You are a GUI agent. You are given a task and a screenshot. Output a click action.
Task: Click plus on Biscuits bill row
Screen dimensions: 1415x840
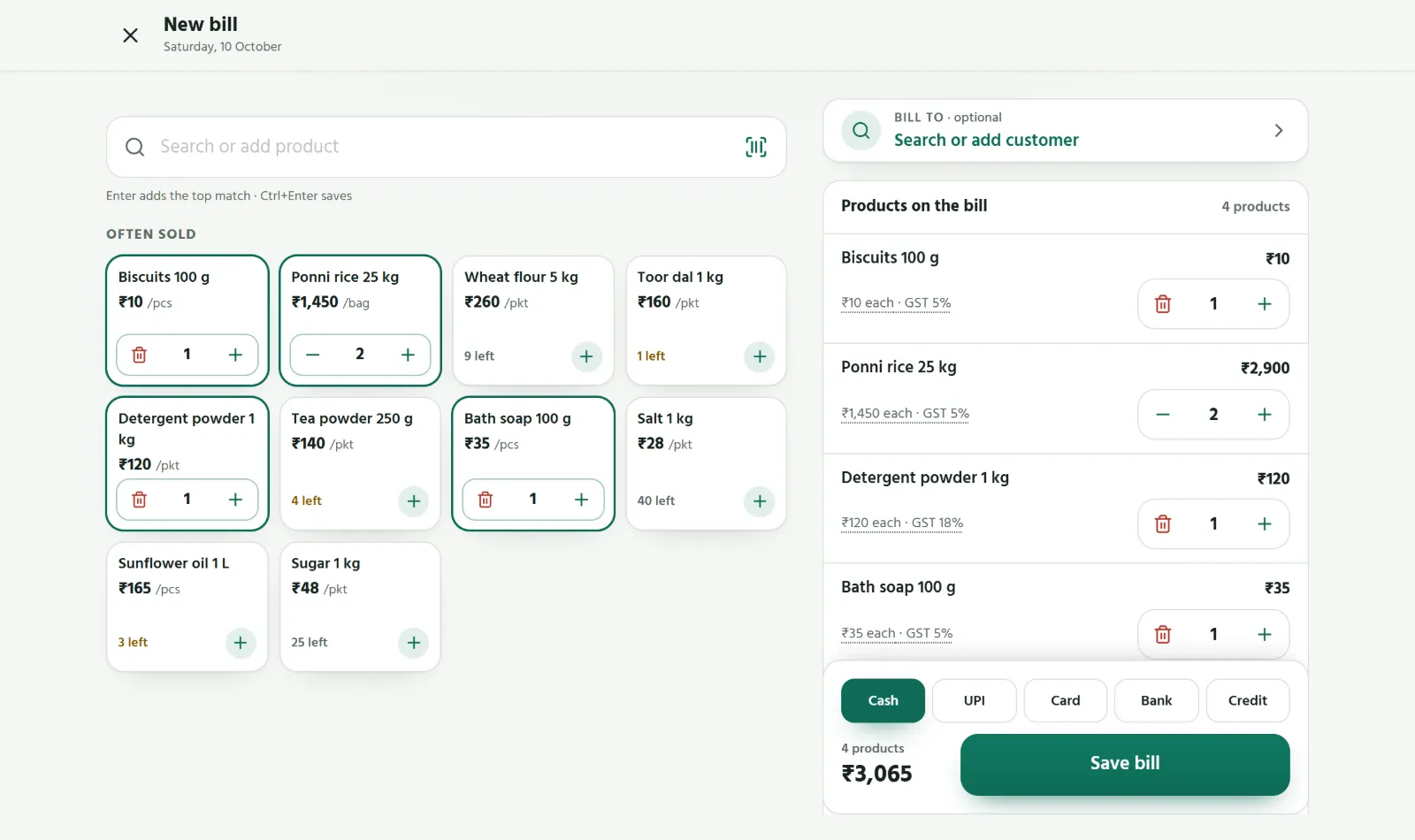pyautogui.click(x=1265, y=304)
